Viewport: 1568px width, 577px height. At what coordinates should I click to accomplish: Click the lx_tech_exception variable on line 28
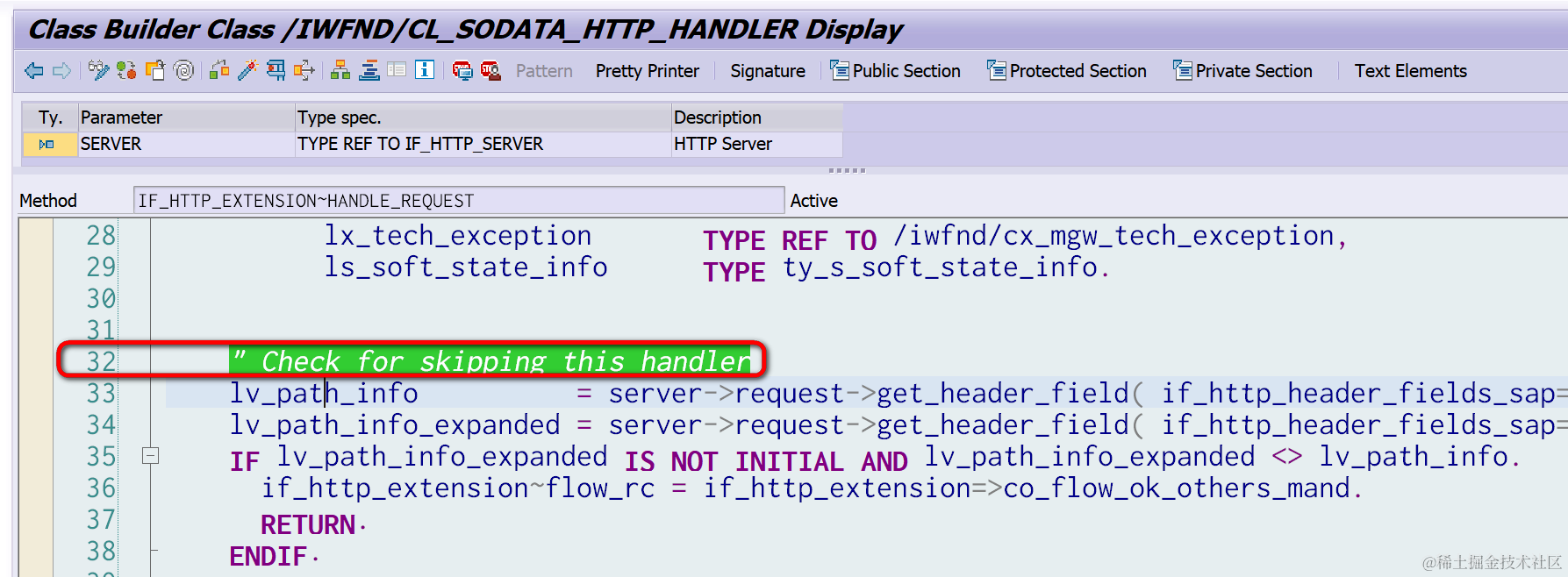coord(458,235)
